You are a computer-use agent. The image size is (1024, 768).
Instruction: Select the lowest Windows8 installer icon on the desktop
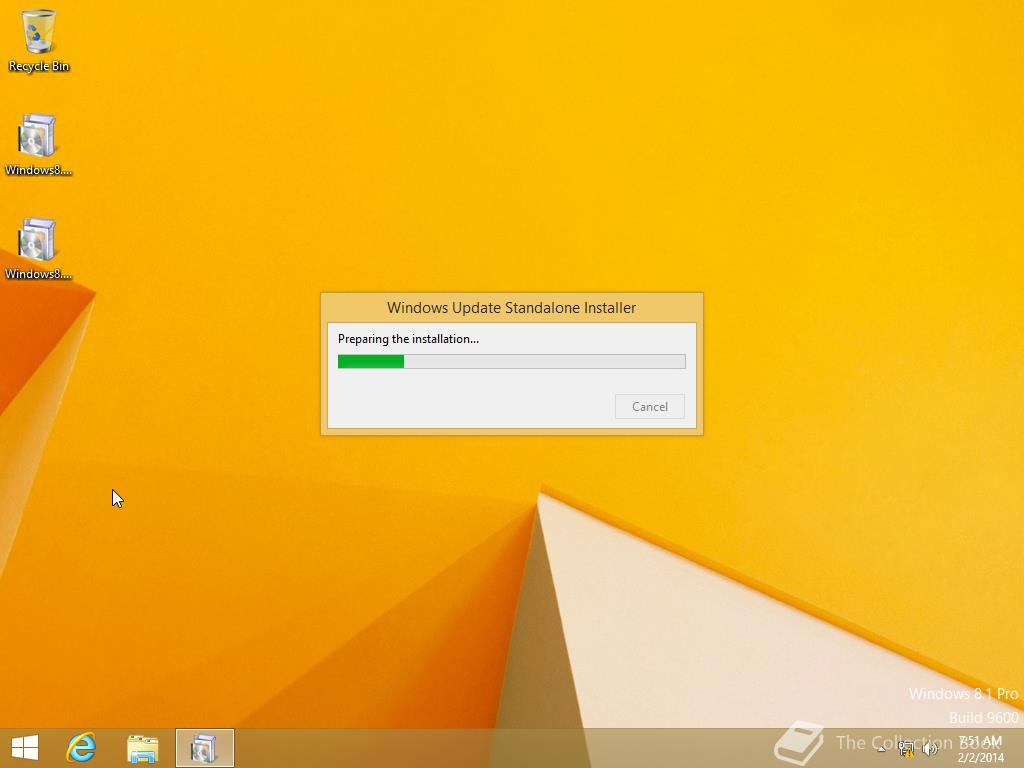pyautogui.click(x=38, y=249)
